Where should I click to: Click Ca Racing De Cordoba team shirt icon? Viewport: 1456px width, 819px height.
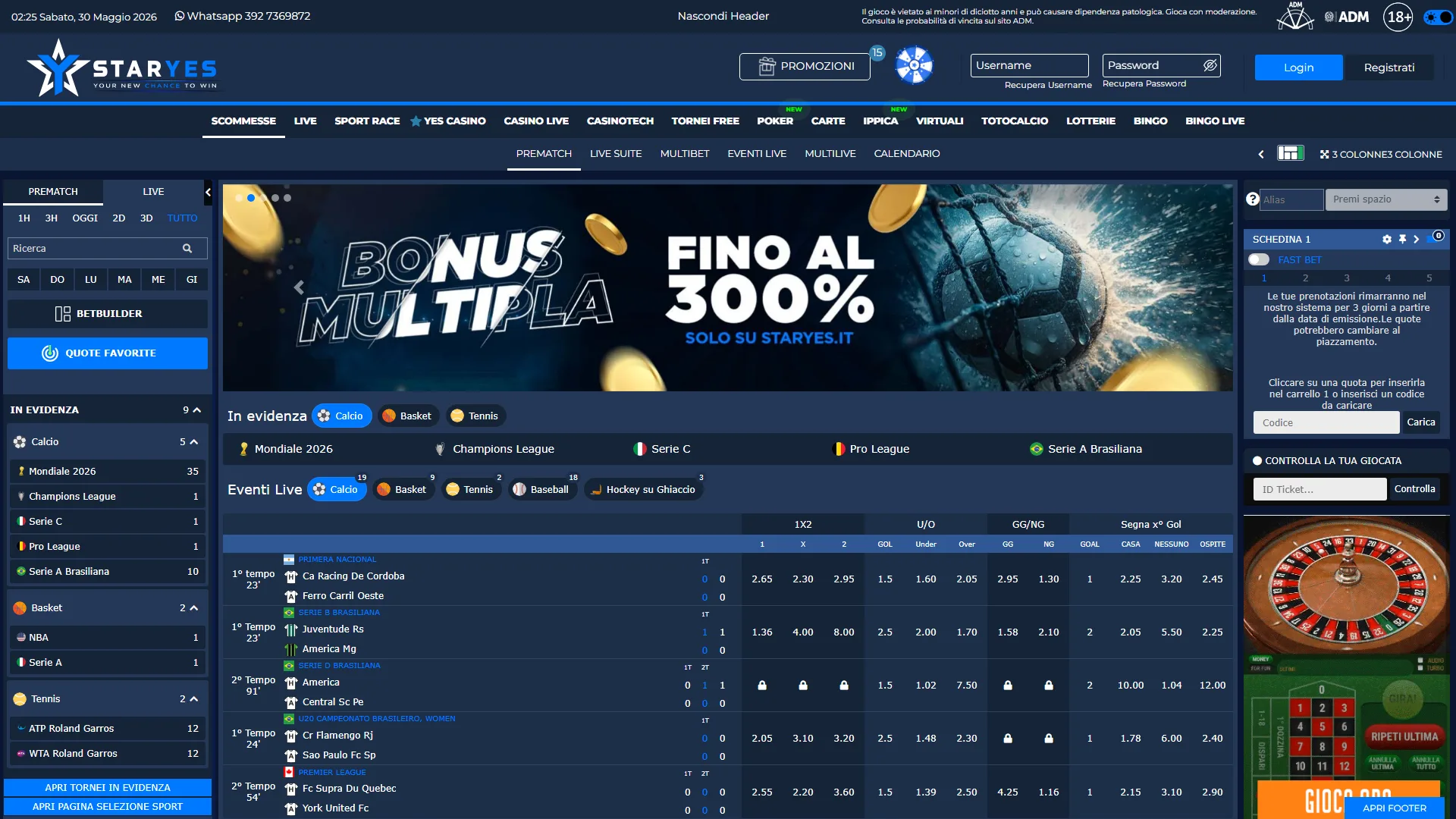290,576
